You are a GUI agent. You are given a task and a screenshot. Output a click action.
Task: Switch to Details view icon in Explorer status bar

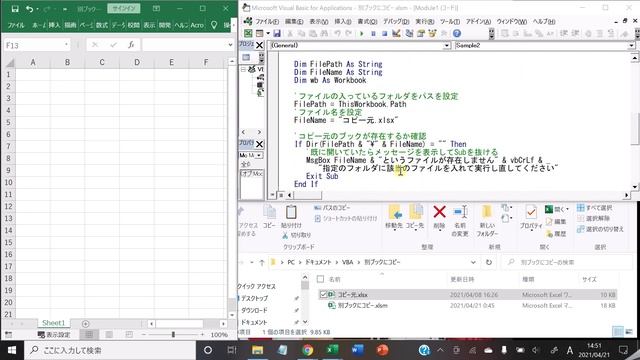[618, 331]
